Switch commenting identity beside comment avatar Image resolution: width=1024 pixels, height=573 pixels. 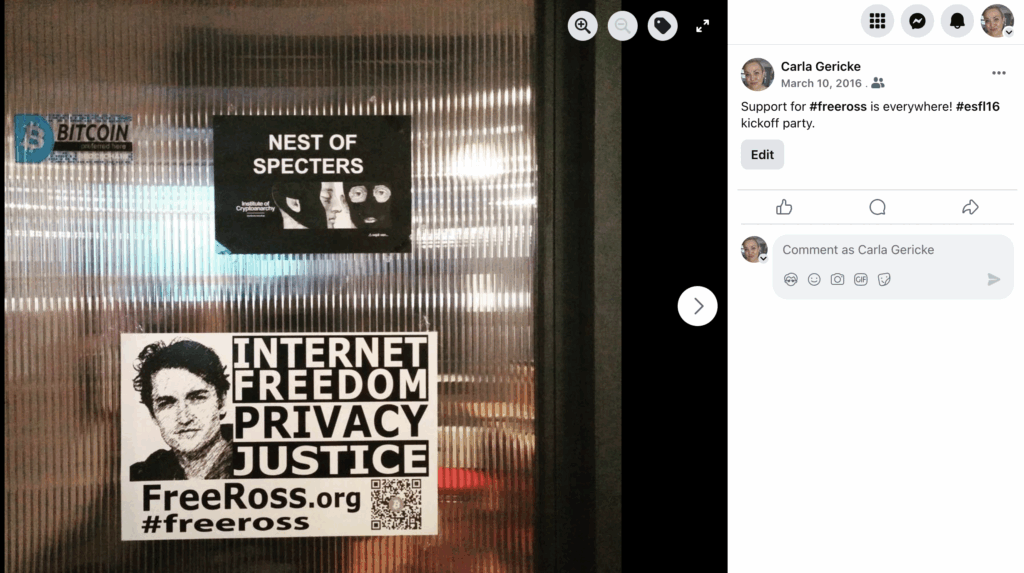point(763,258)
